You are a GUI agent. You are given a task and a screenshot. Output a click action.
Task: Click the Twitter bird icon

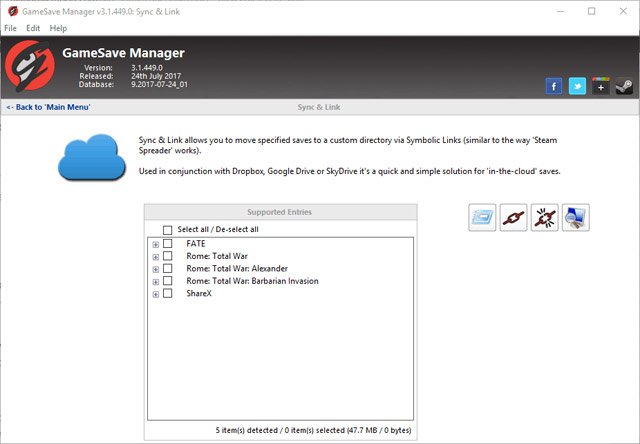coord(577,86)
